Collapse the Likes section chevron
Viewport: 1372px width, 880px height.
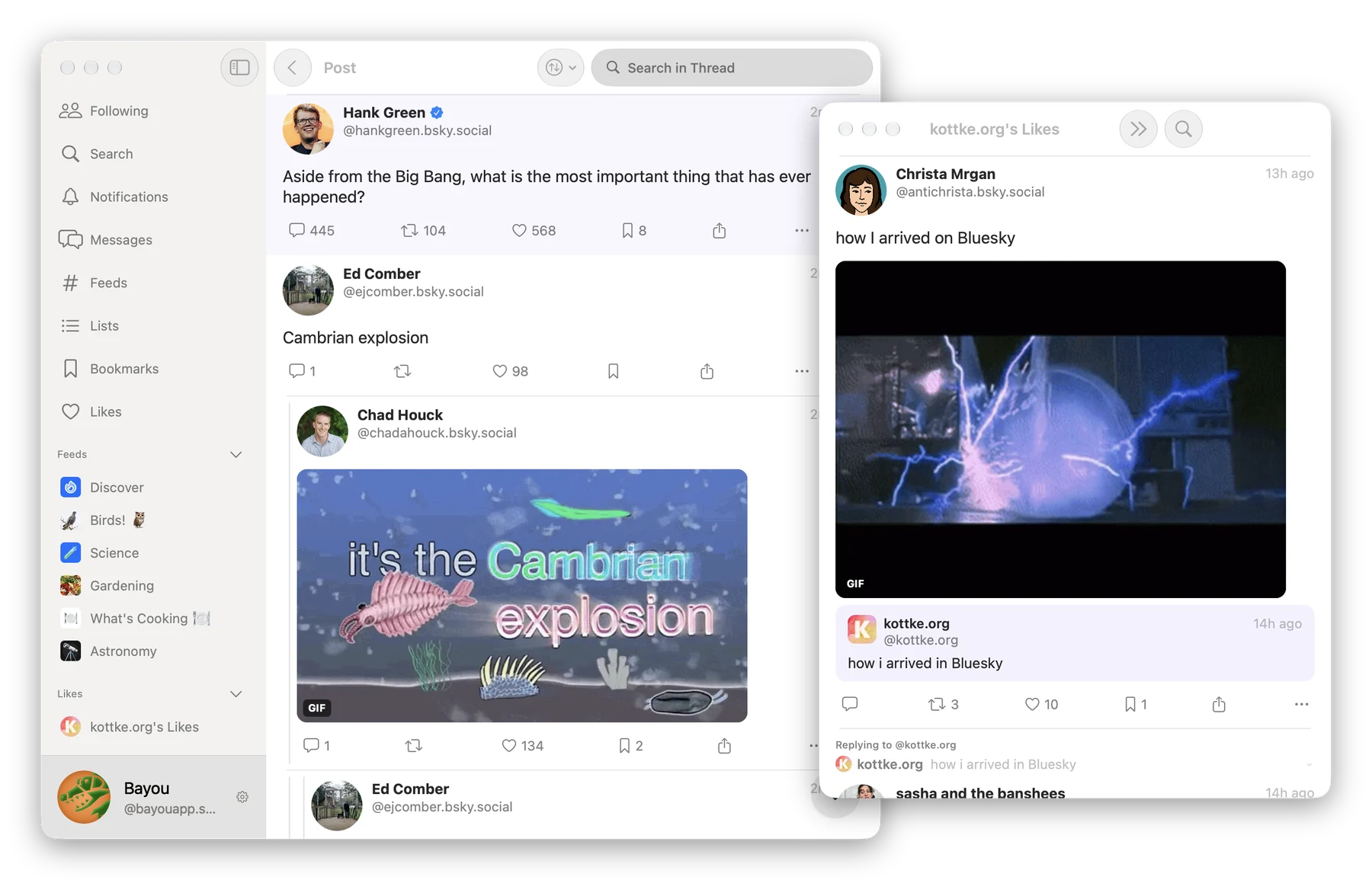click(x=236, y=694)
